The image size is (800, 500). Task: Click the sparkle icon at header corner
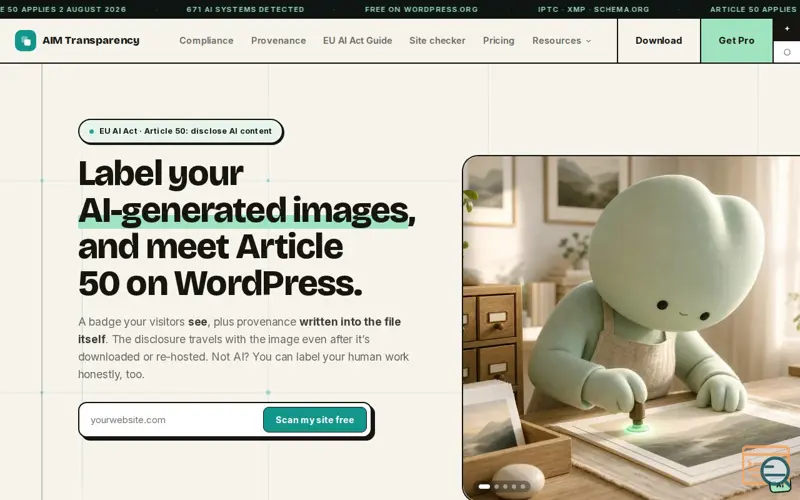point(787,29)
